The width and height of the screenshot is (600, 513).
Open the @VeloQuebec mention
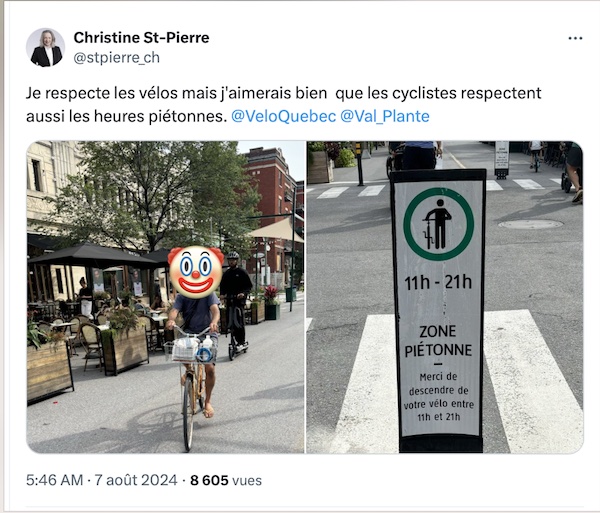(x=284, y=116)
